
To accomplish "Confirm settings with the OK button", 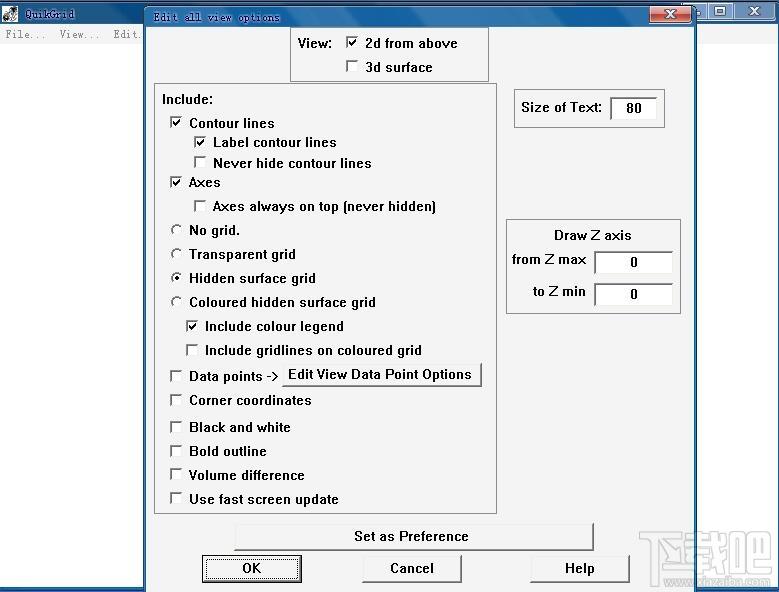I will pos(251,569).
